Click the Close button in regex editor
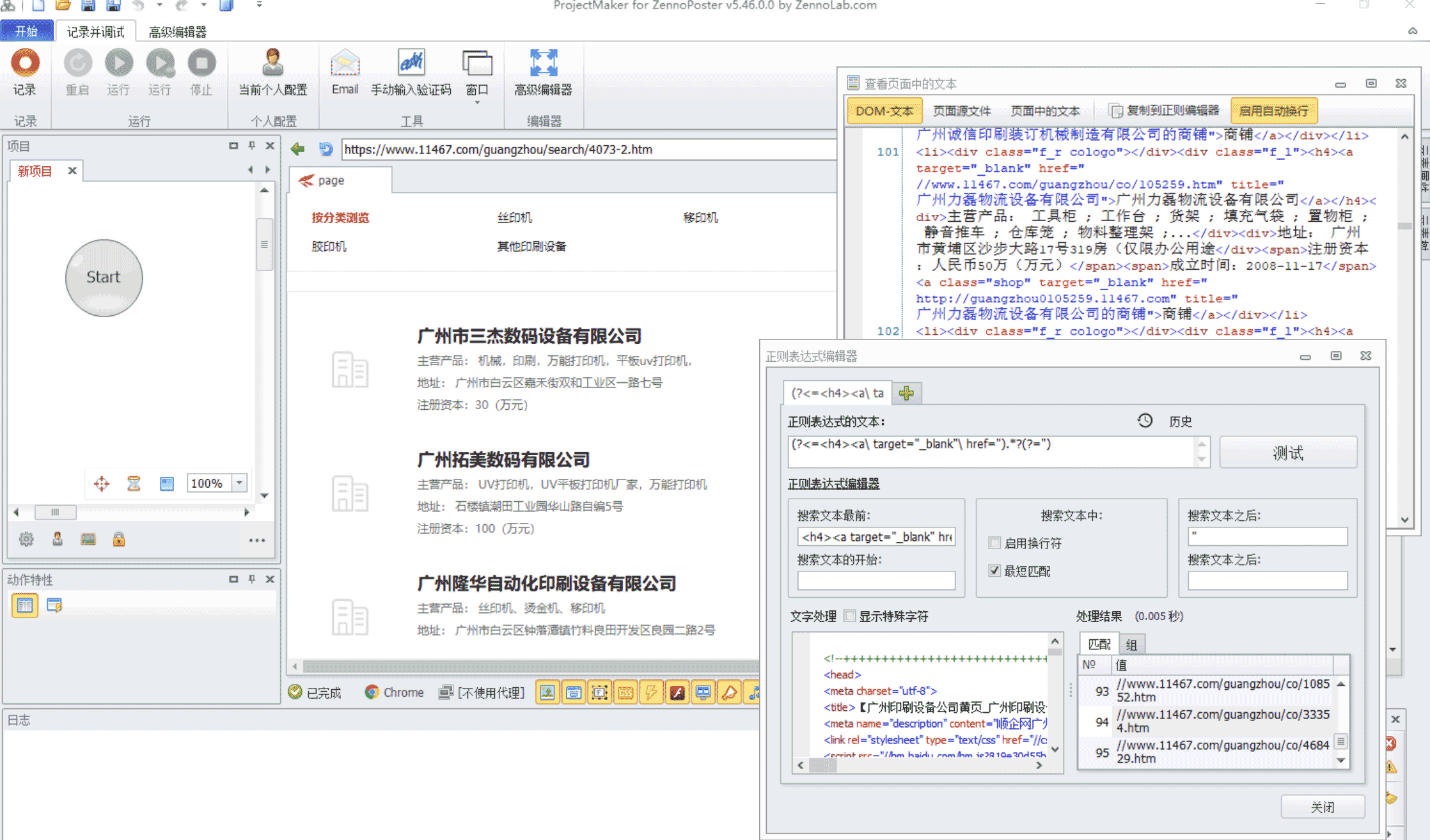 click(x=1322, y=807)
